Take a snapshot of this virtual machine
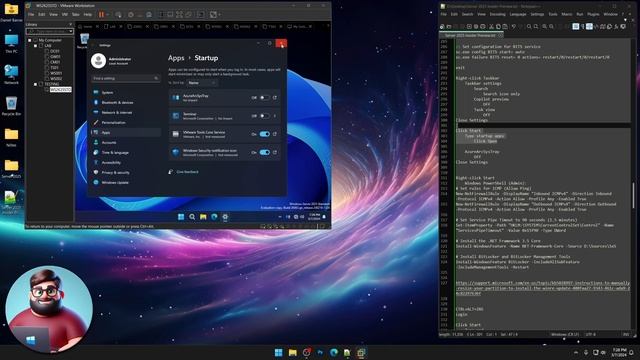The width and height of the screenshot is (640, 360). point(131,15)
